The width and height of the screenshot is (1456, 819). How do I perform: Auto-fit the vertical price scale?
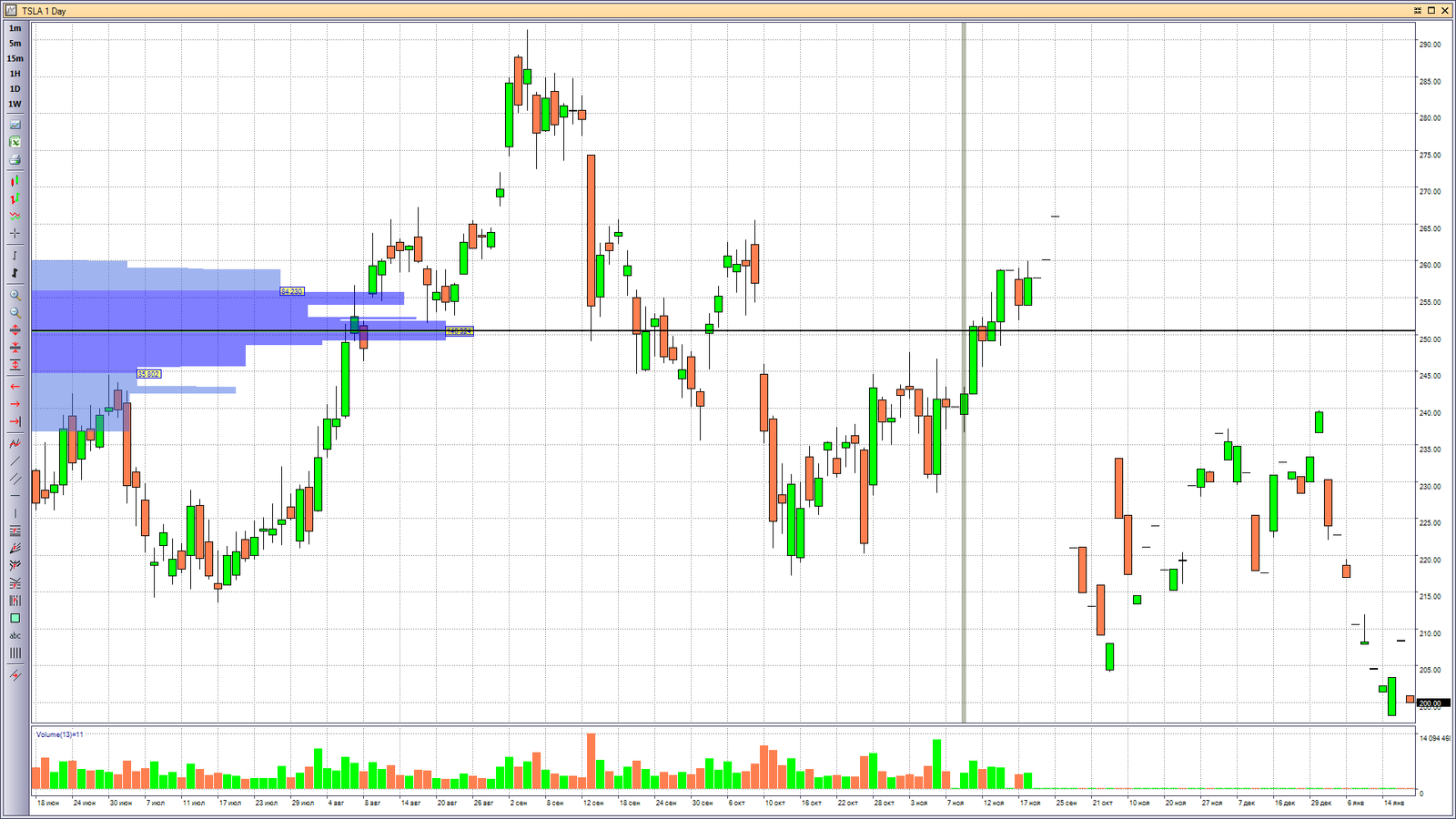click(x=15, y=364)
